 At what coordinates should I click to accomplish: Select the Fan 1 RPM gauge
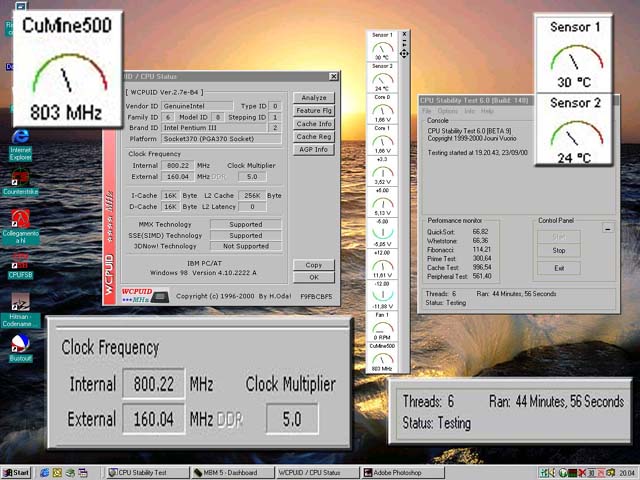tap(382, 326)
